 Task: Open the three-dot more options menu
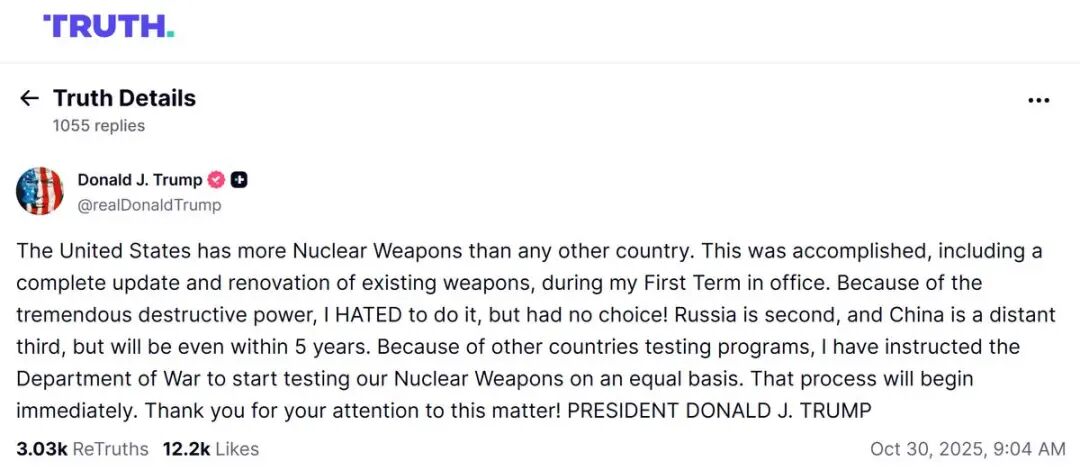click(1039, 100)
